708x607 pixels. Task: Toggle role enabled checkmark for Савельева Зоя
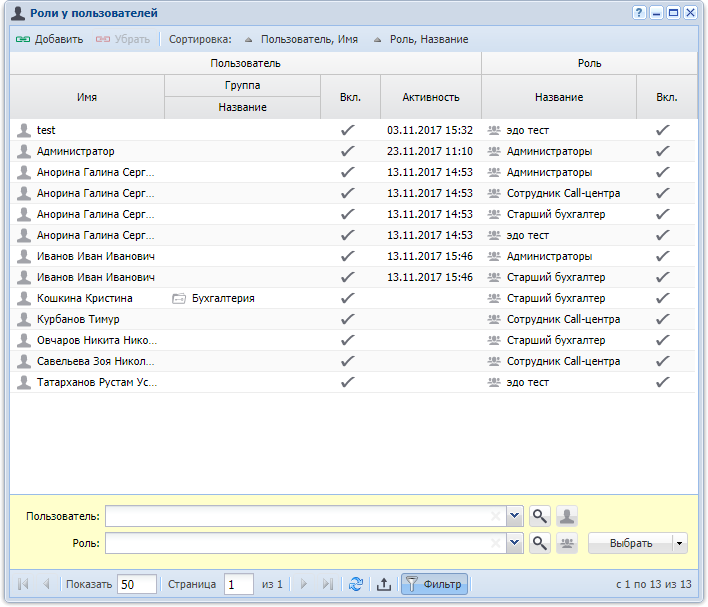tap(663, 361)
